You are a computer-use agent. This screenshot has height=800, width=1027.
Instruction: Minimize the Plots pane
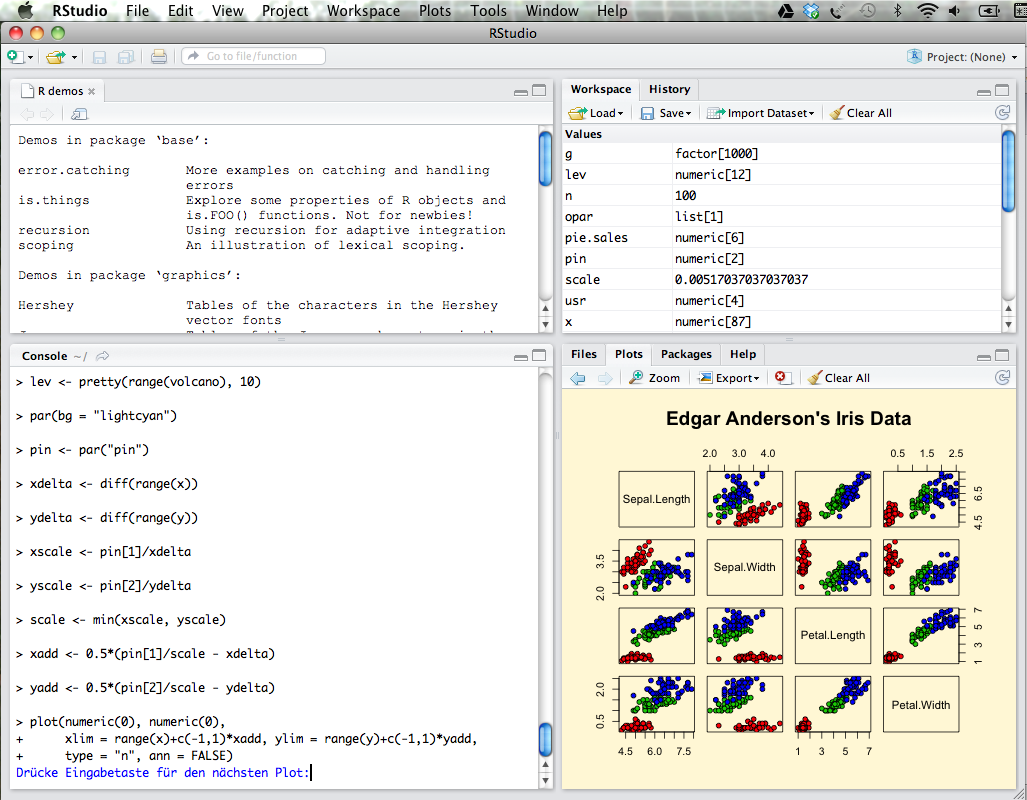(x=984, y=357)
